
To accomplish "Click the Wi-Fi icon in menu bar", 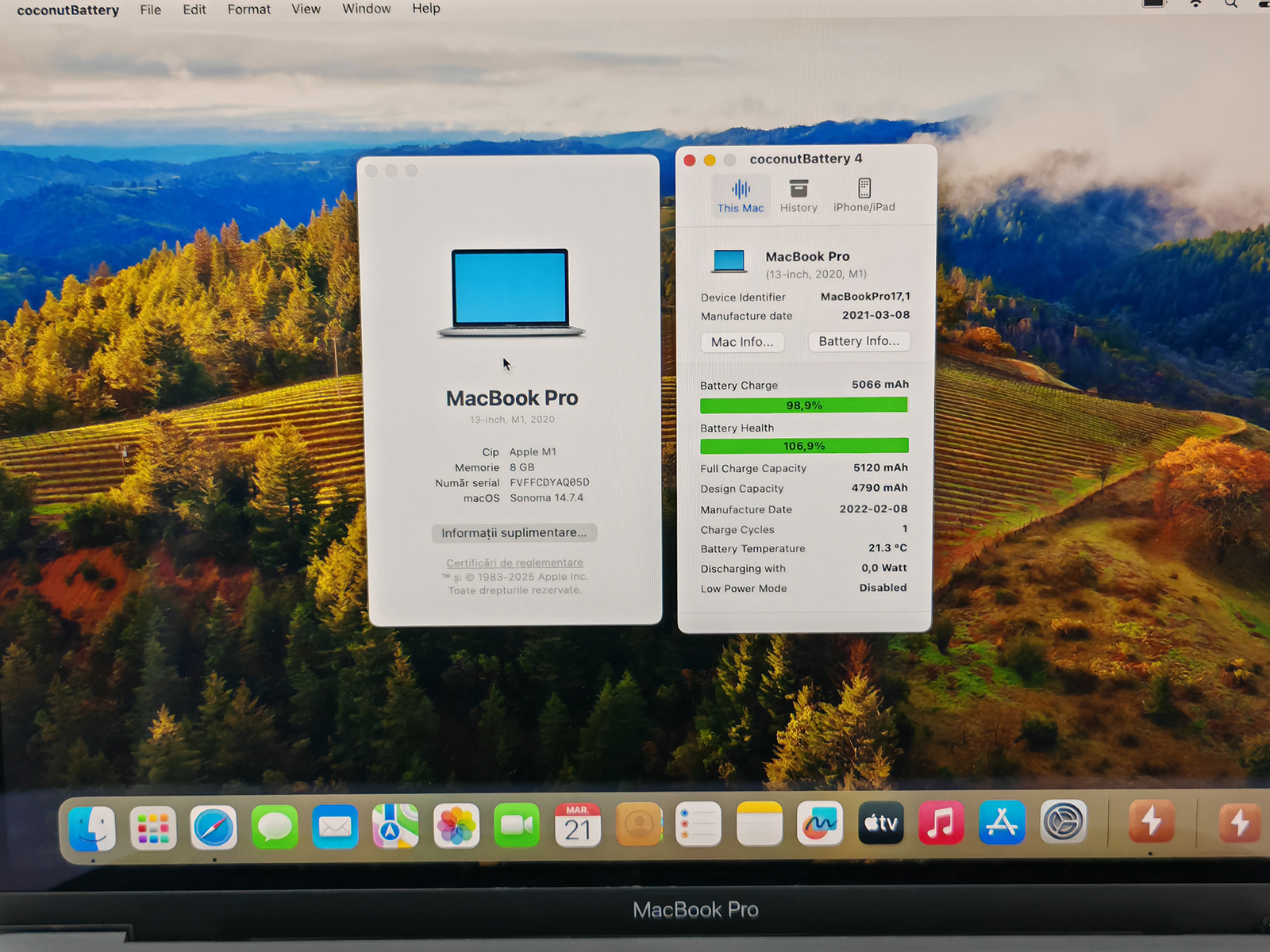I will pos(1195,4).
